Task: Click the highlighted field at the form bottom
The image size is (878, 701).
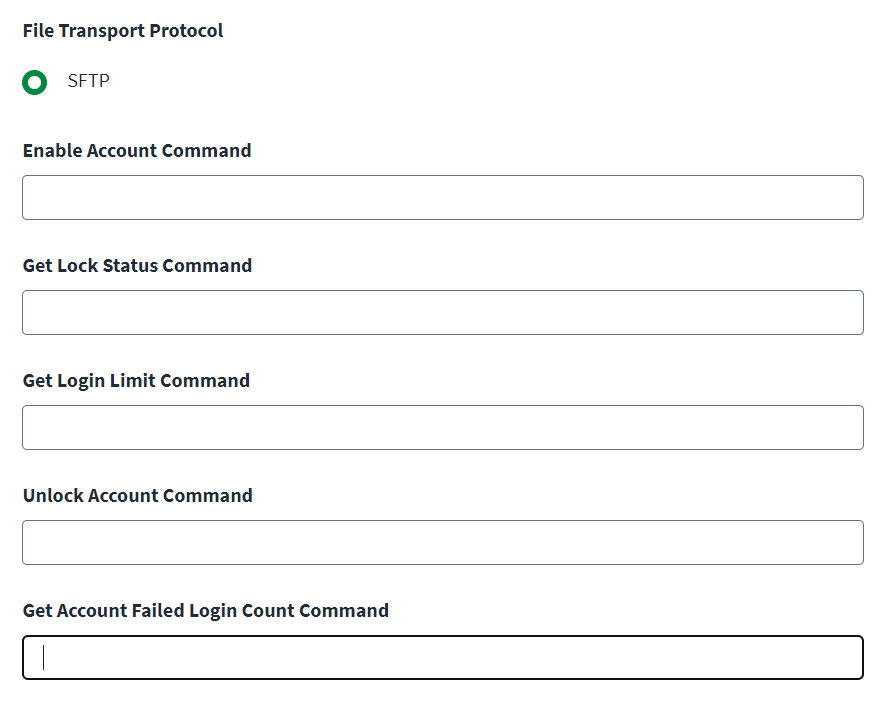Action: pos(443,657)
